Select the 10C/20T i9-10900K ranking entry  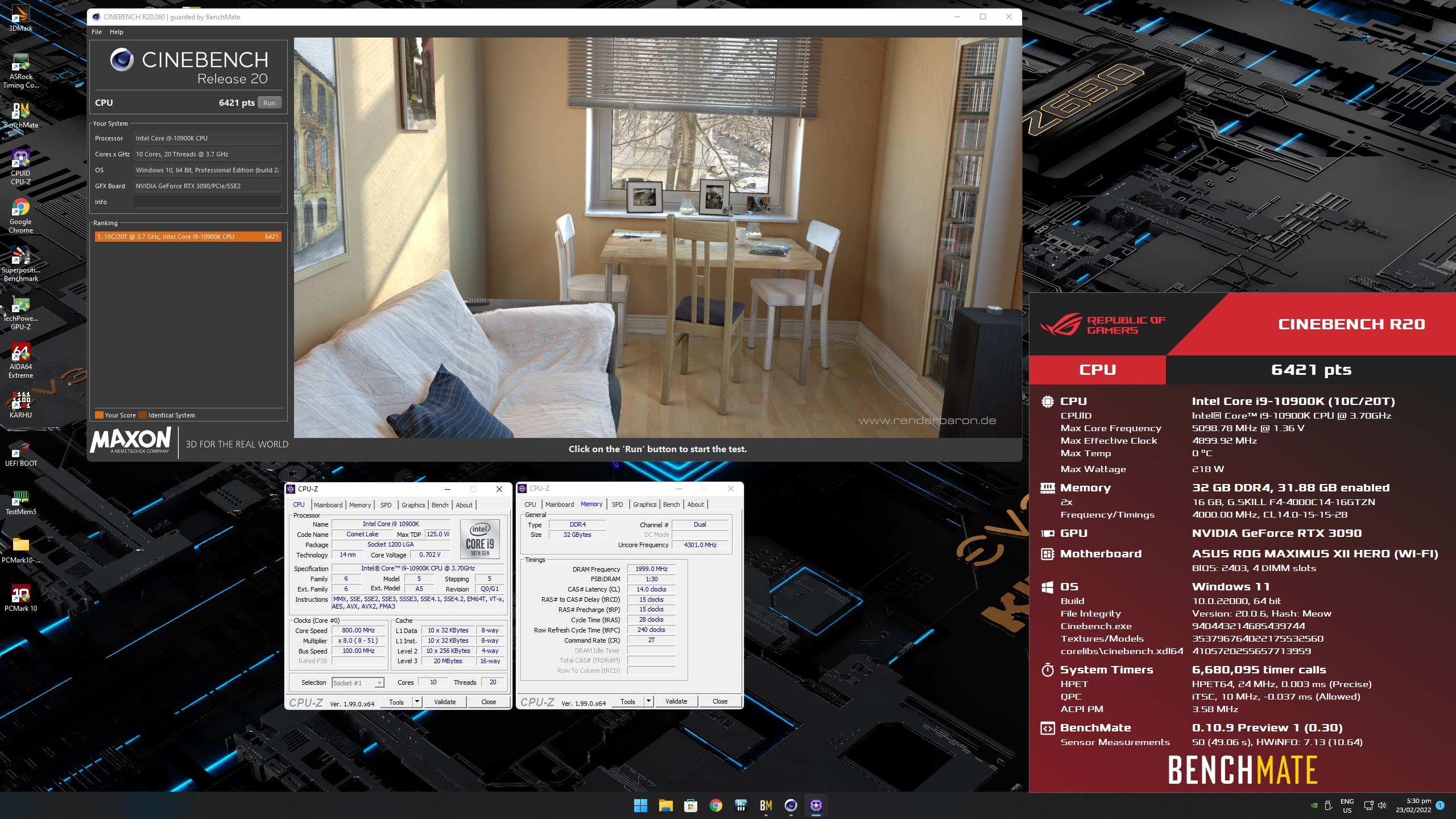(x=188, y=237)
